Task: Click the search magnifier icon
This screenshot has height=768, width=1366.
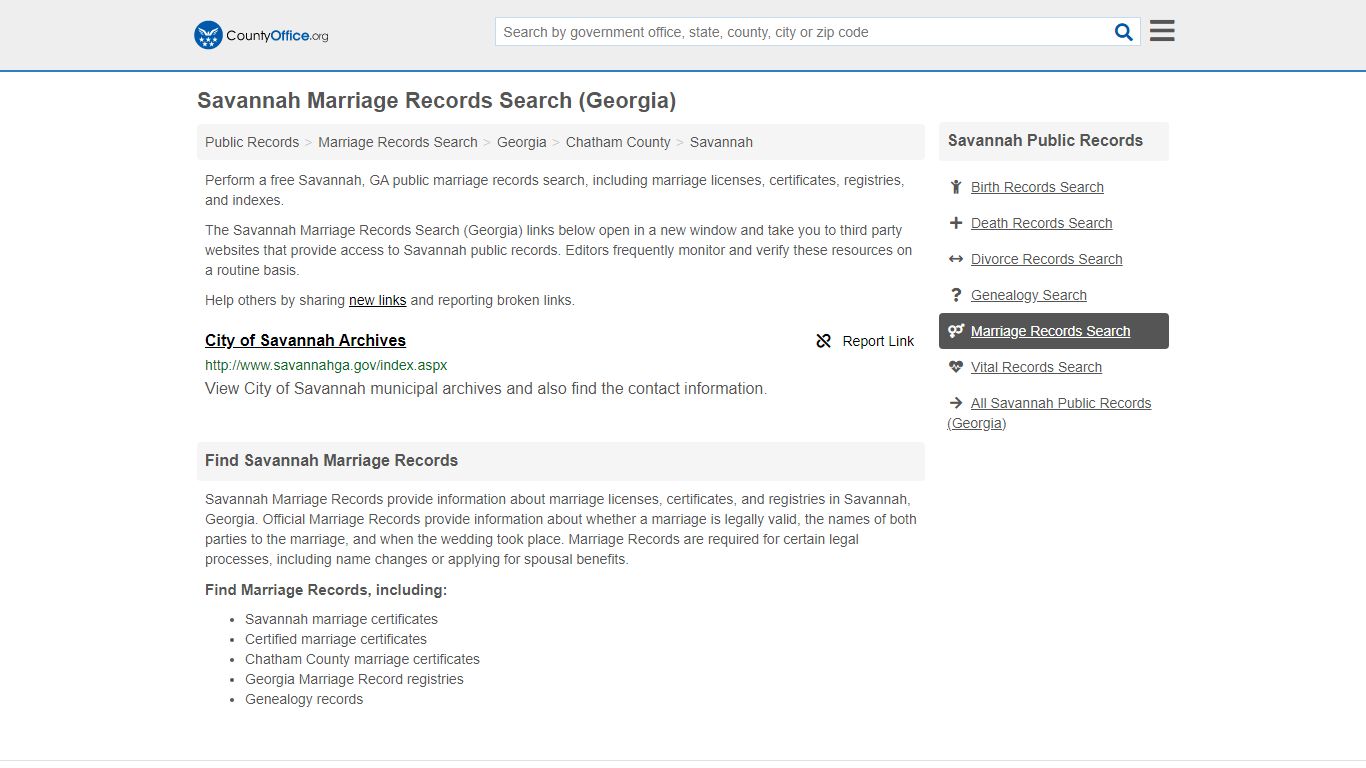Action: click(1124, 32)
